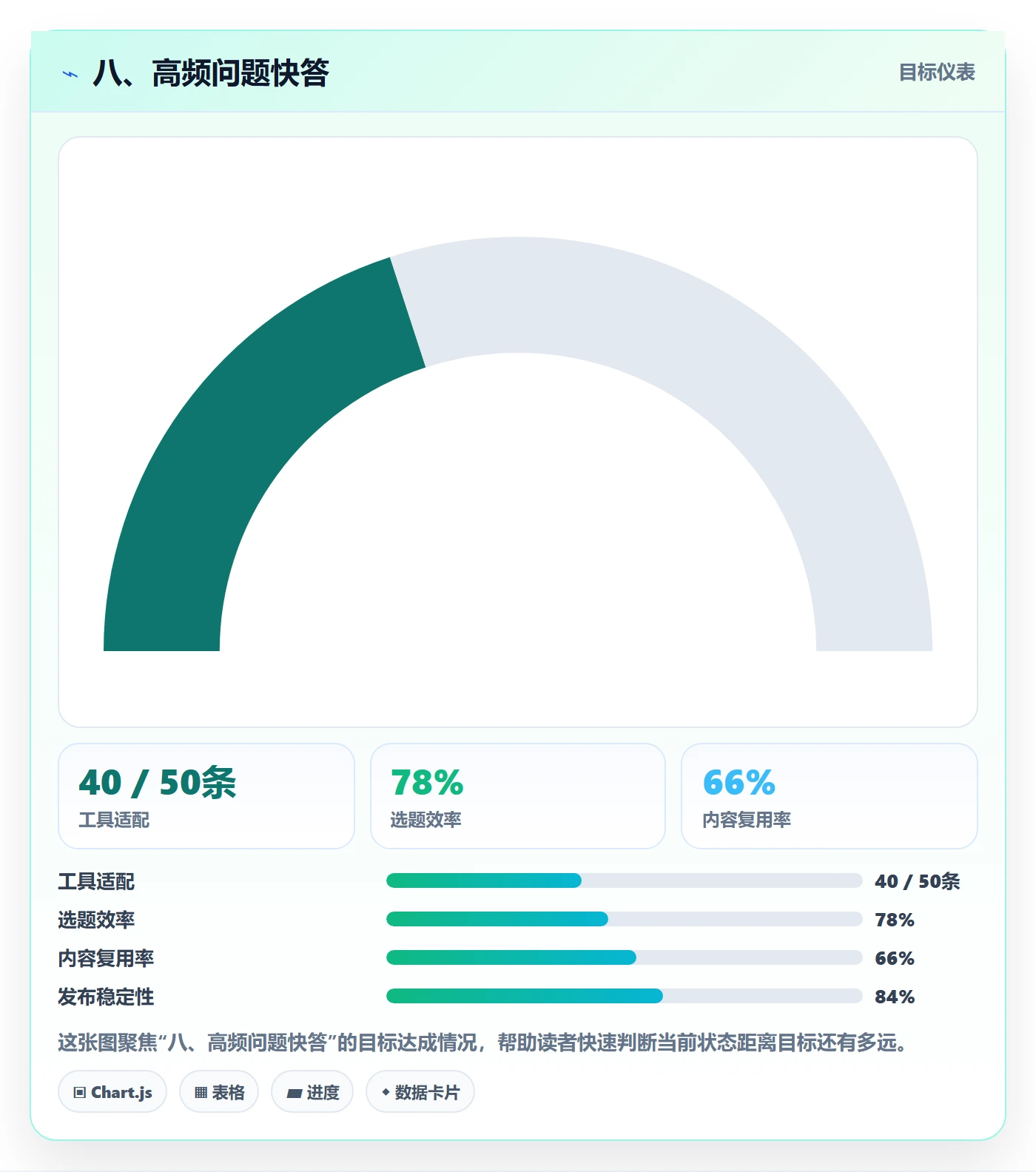
Task: Click "工具适配" label in the progress list
Action: [96, 881]
